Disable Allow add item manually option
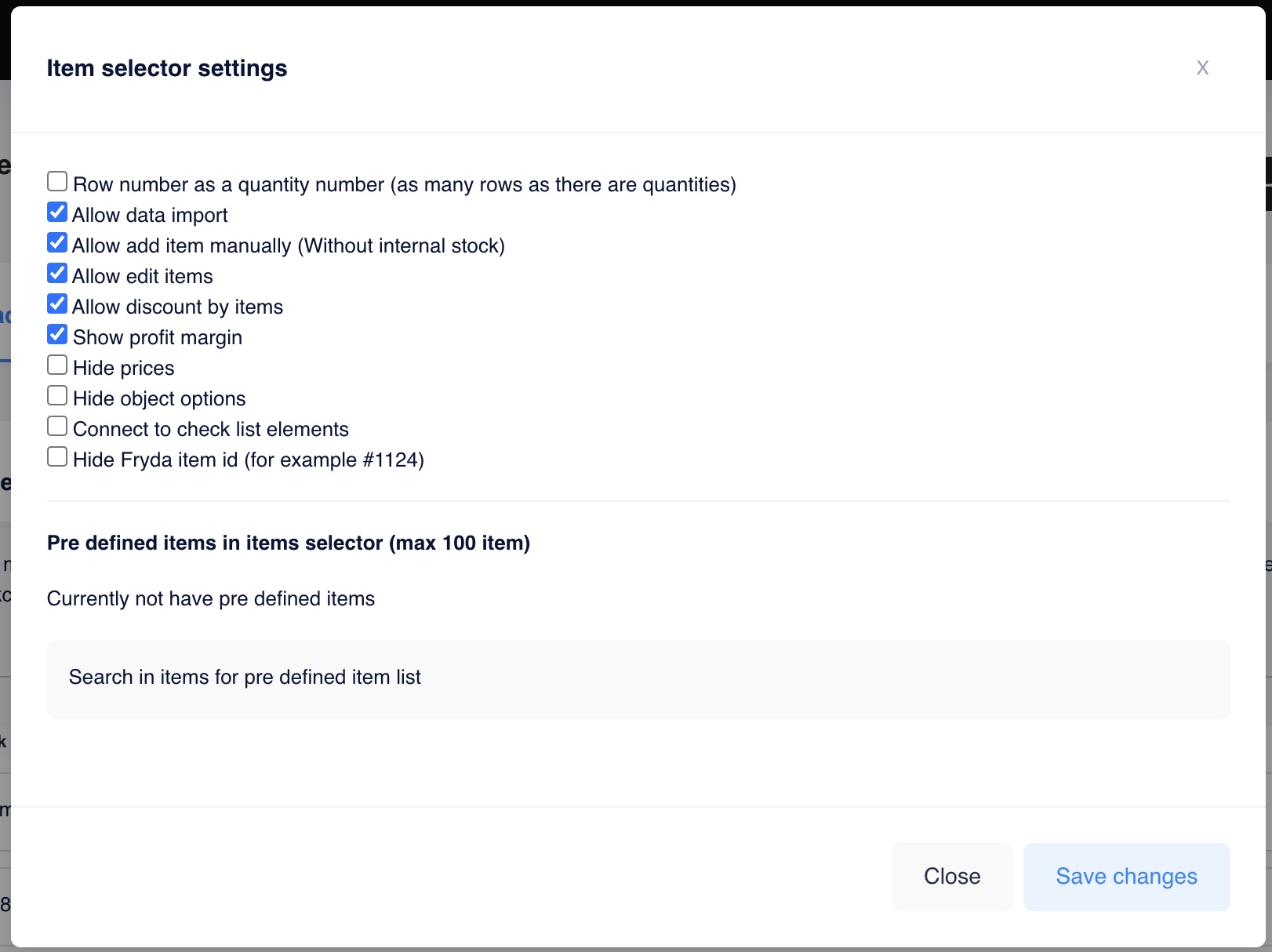The width and height of the screenshot is (1272, 952). pyautogui.click(x=57, y=243)
